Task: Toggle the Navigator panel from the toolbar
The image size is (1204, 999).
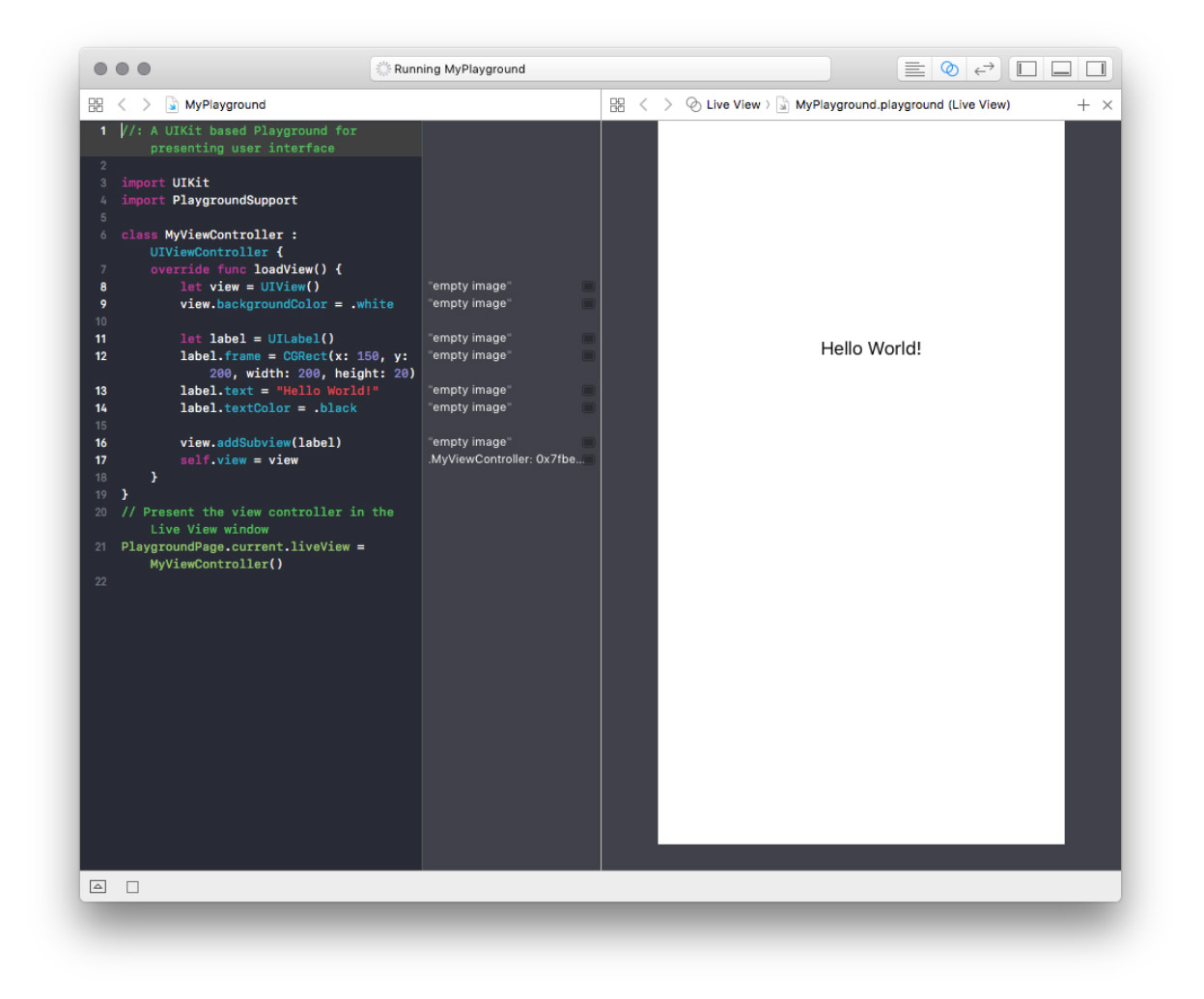Action: 1026,69
